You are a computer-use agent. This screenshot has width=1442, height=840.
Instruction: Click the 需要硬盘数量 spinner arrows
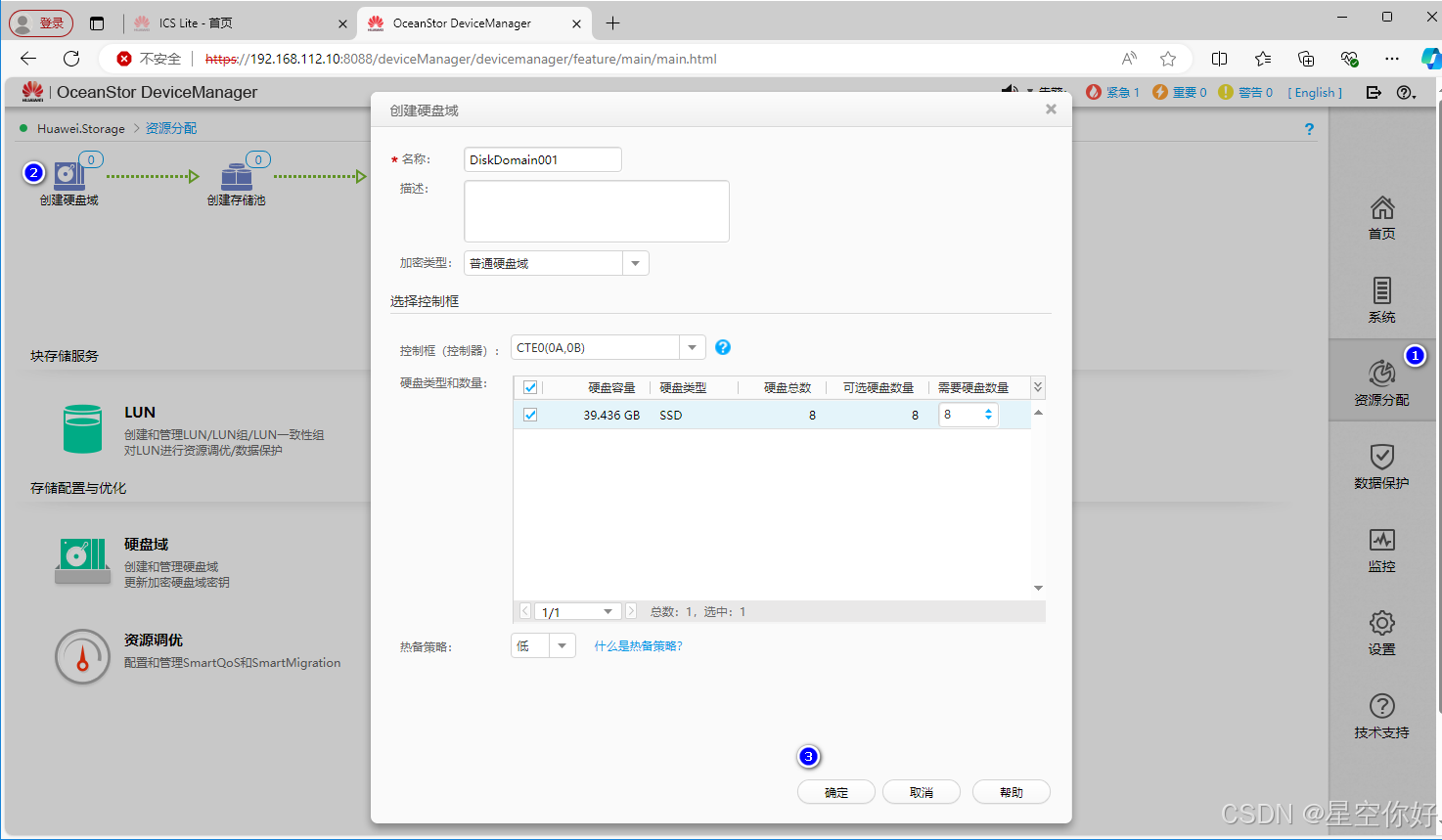(988, 415)
